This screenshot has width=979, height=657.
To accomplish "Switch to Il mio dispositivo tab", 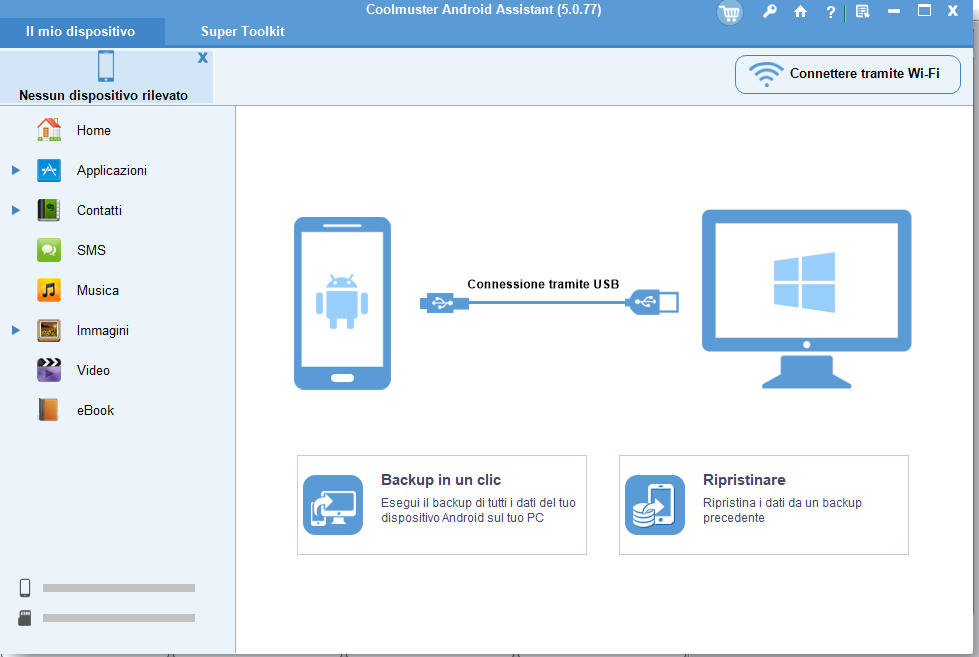I will 82,31.
